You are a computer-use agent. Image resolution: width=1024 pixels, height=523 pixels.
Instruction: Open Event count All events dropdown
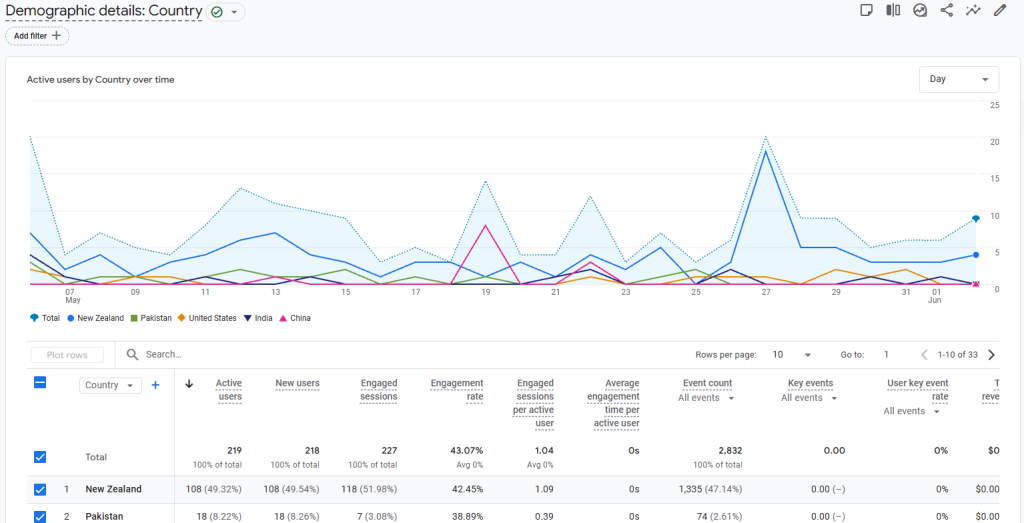pos(706,398)
